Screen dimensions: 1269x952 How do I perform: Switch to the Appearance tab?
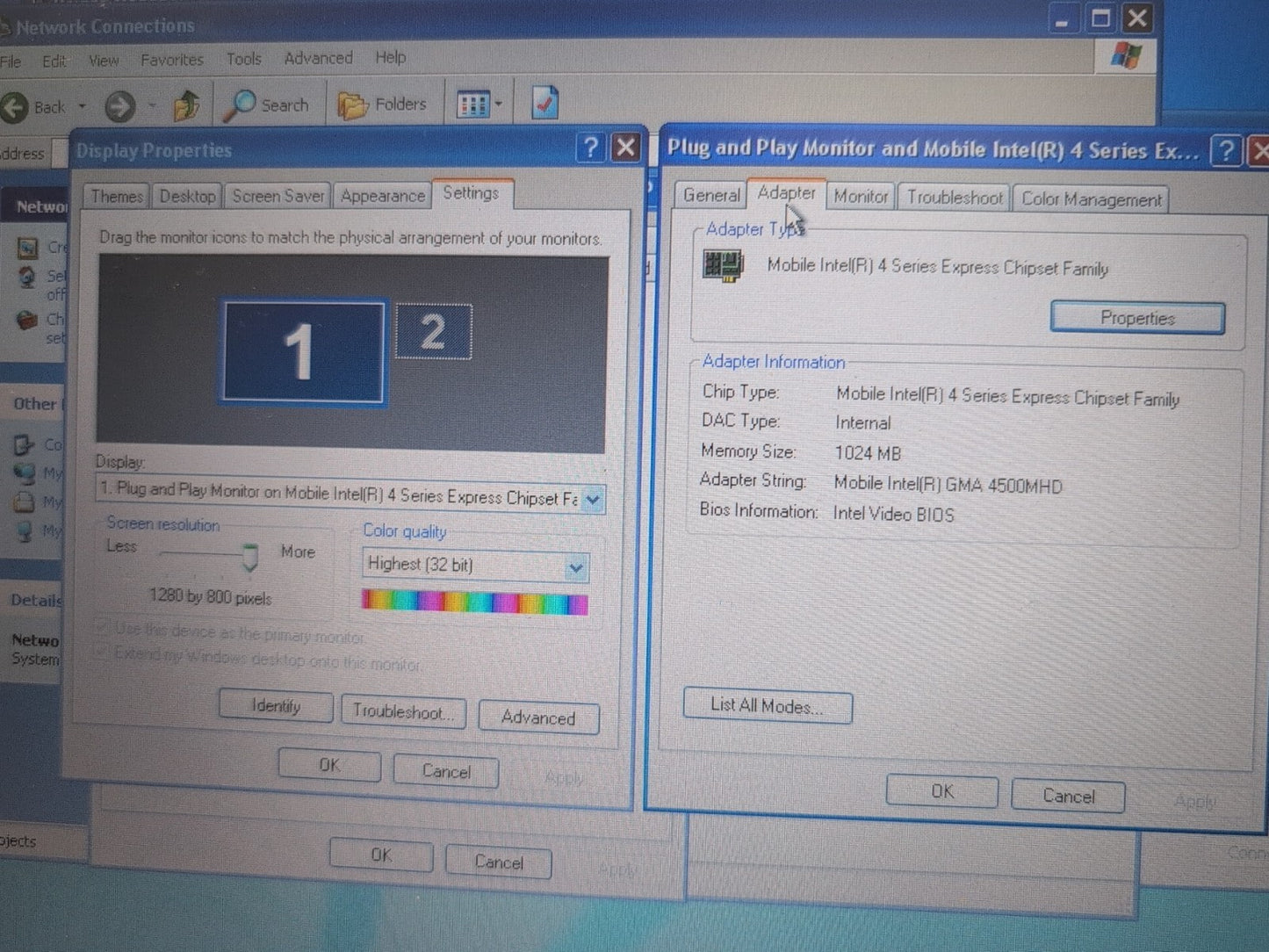click(382, 196)
